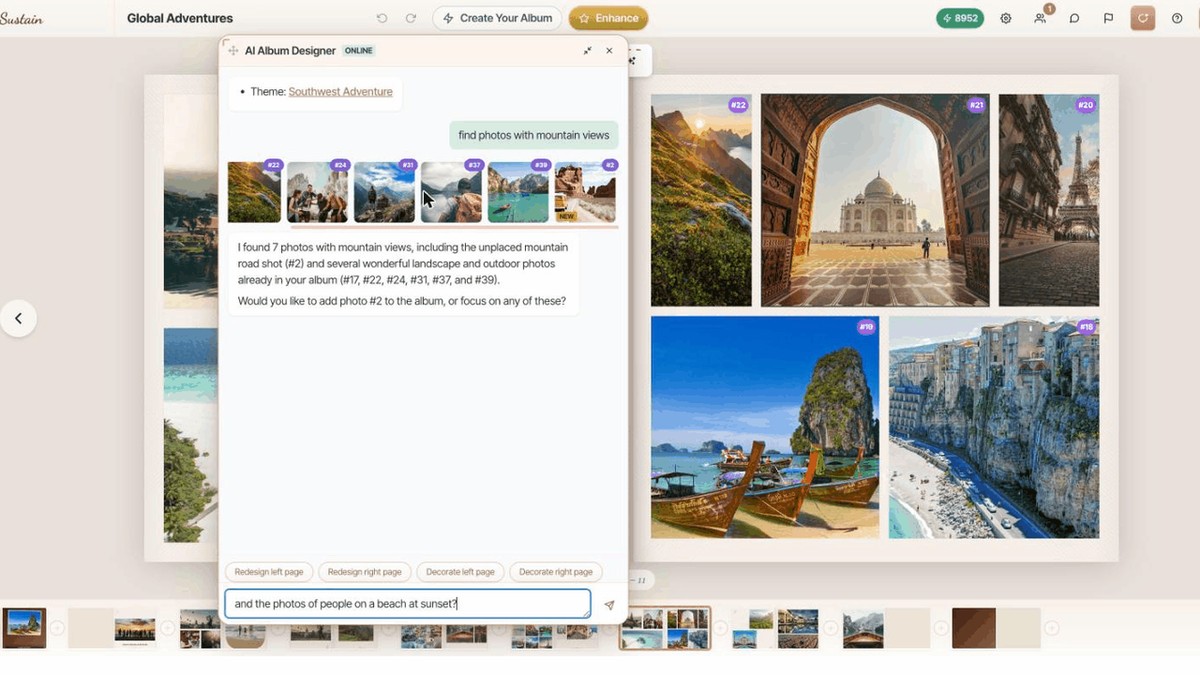This screenshot has width=1200, height=675.
Task: Click the ONLINE status badge
Action: pyautogui.click(x=358, y=50)
